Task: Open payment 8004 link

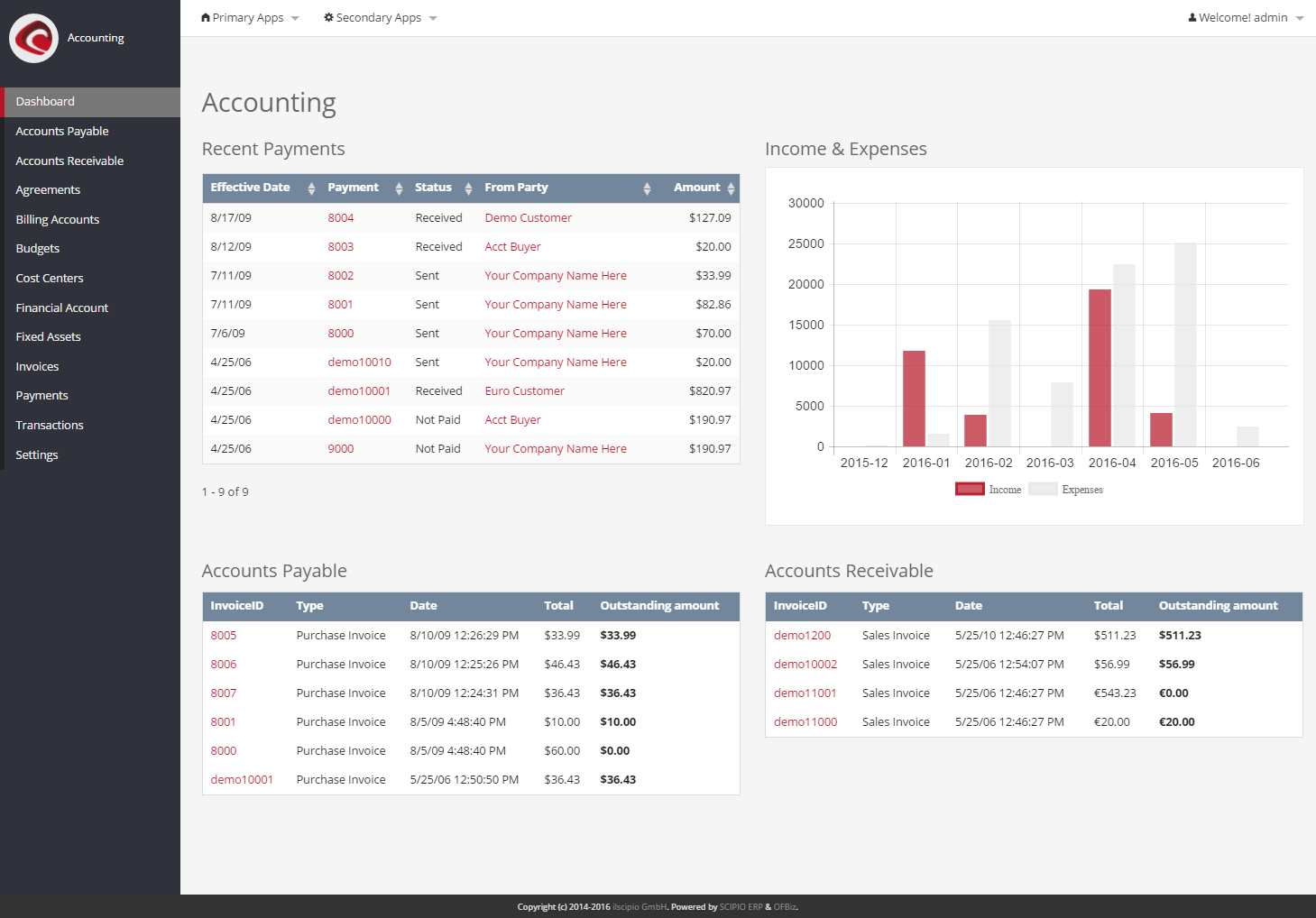Action: tap(340, 218)
